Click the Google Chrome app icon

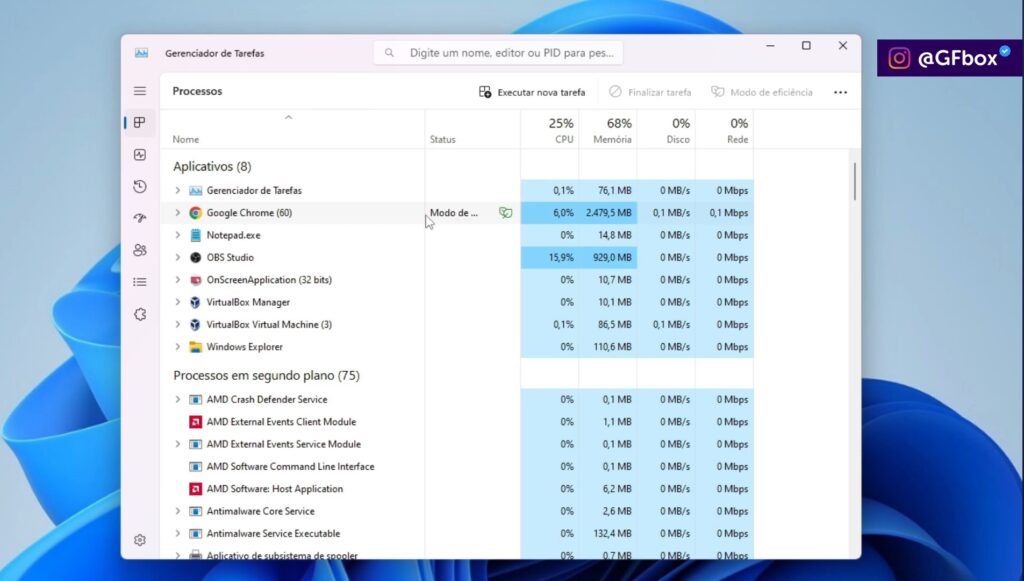195,213
